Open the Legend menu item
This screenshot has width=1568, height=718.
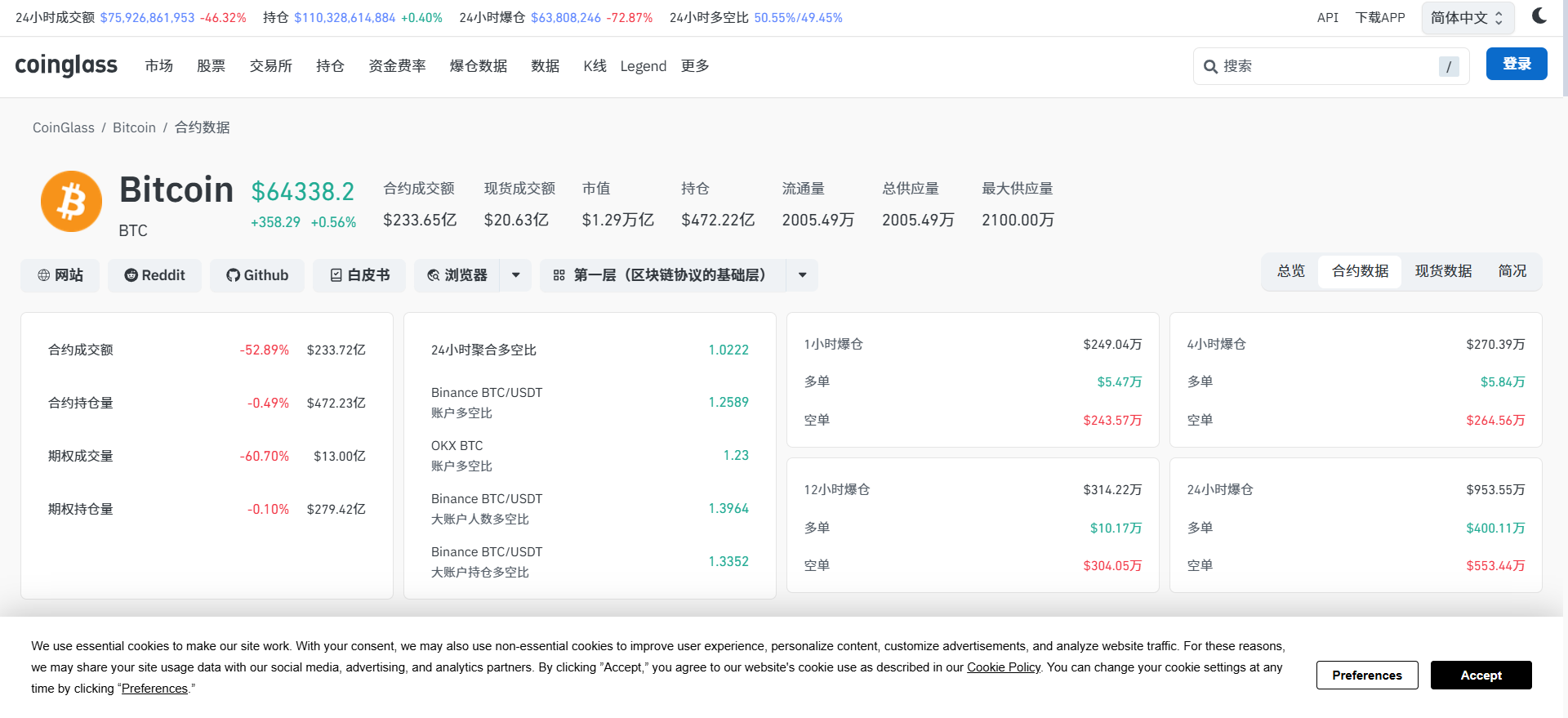(644, 66)
